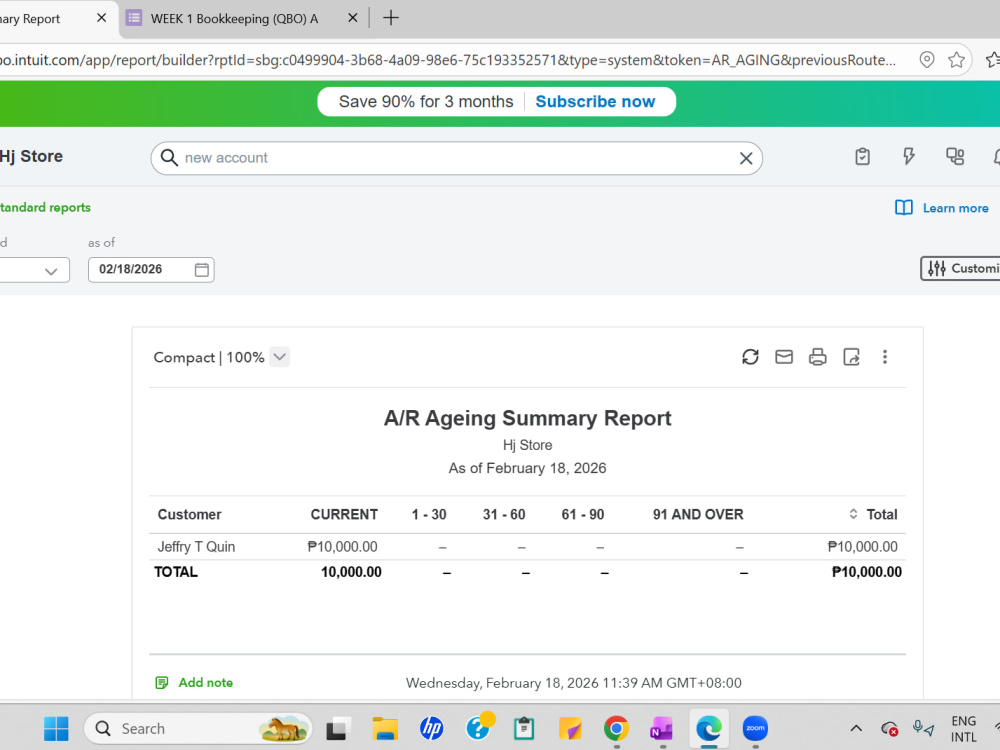Print the report with printer icon
Image resolution: width=1000 pixels, height=750 pixels.
(818, 357)
